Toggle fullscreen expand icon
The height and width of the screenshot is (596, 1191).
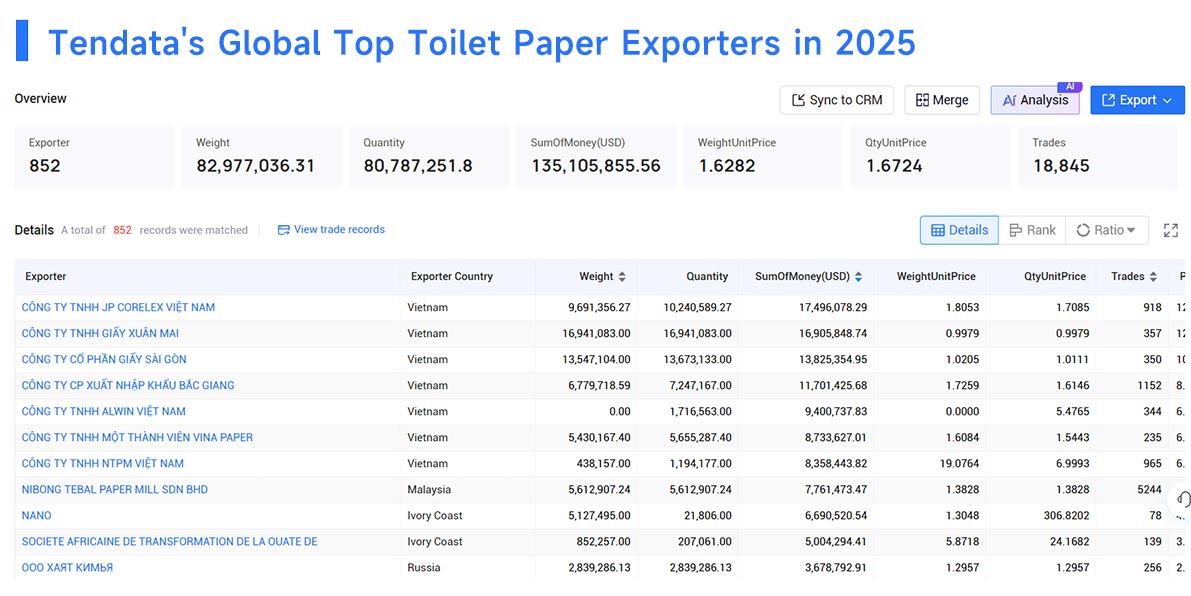[1170, 231]
